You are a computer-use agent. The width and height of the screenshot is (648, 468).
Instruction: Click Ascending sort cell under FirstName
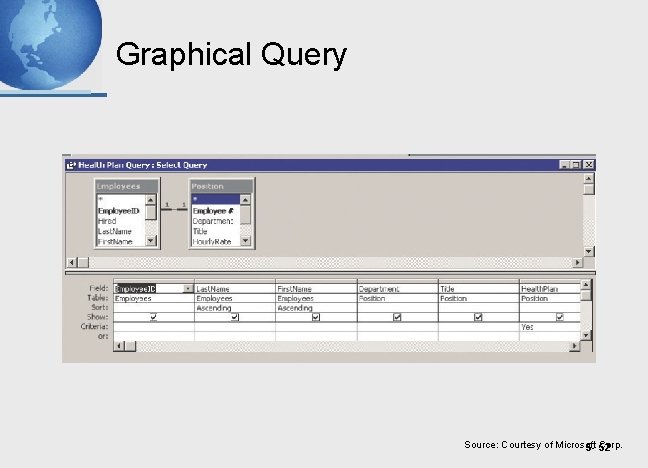click(316, 308)
